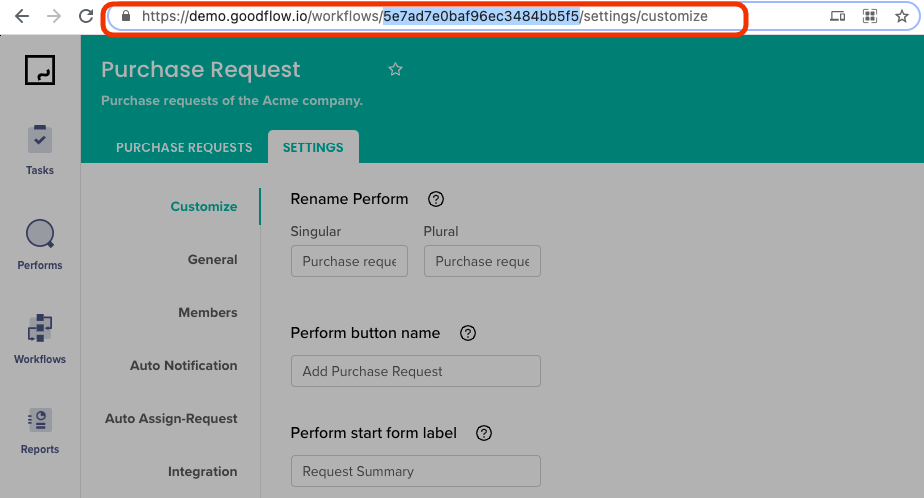The height and width of the screenshot is (498, 924).
Task: Reload the page with refresh icon
Action: click(86, 16)
